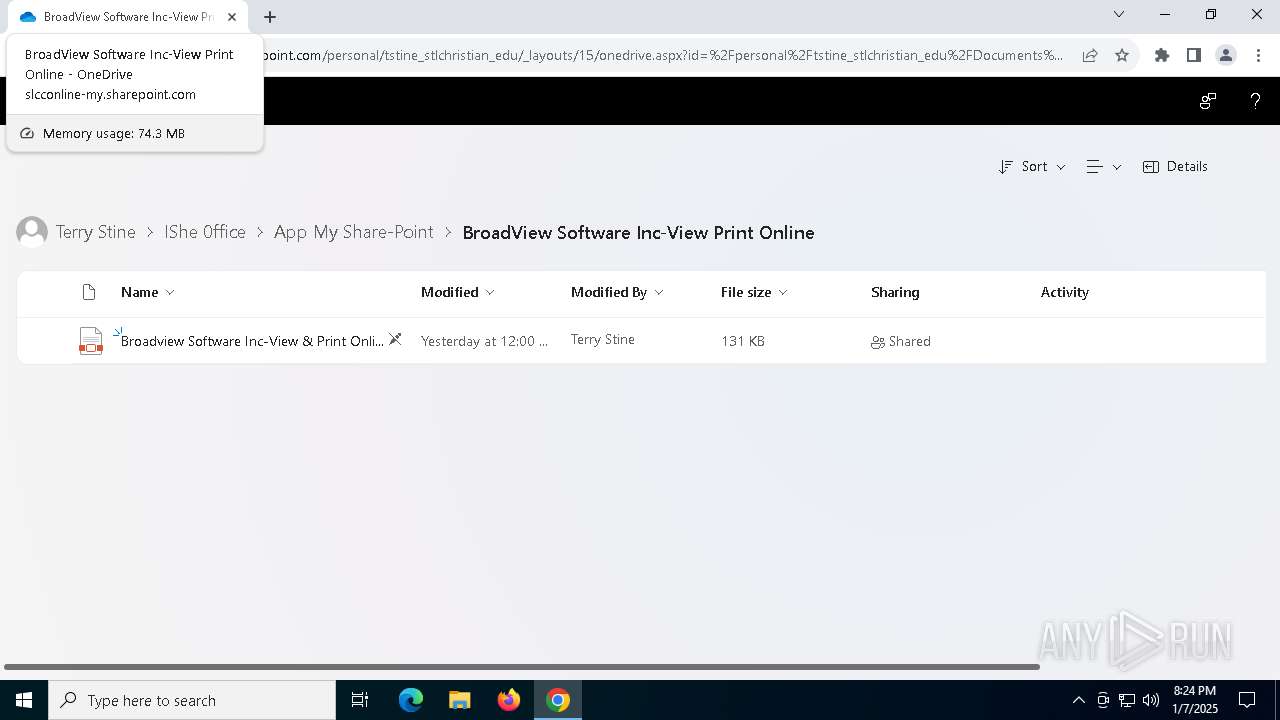Image resolution: width=1280 pixels, height=720 pixels.
Task: Toggle the Chrome side panel icon
Action: click(1193, 55)
